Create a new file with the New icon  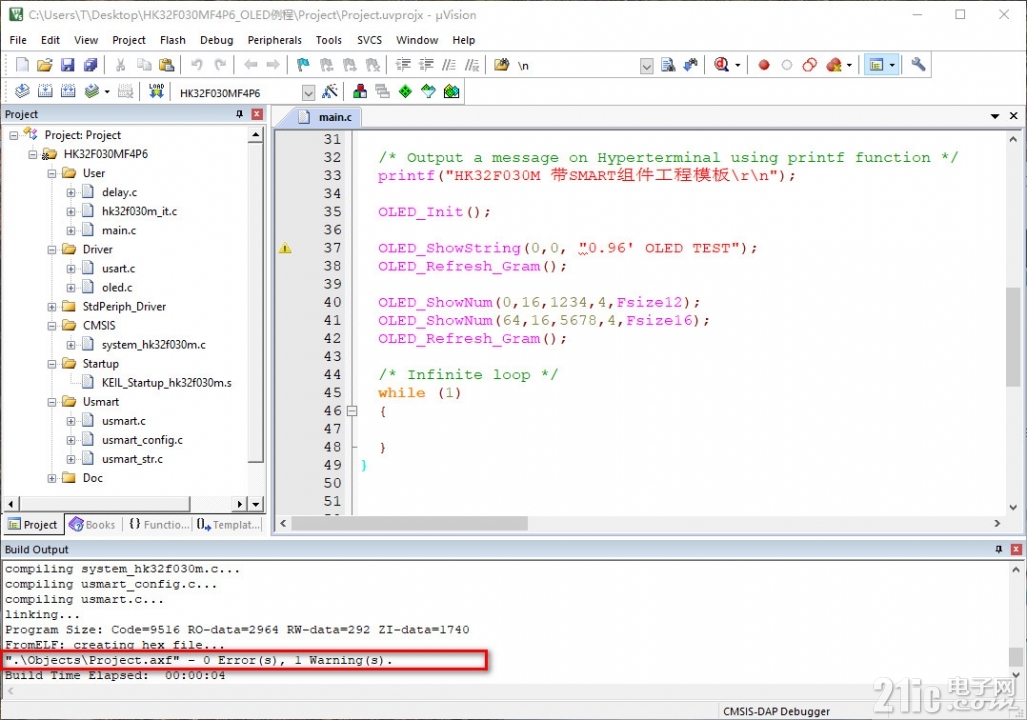(22, 65)
